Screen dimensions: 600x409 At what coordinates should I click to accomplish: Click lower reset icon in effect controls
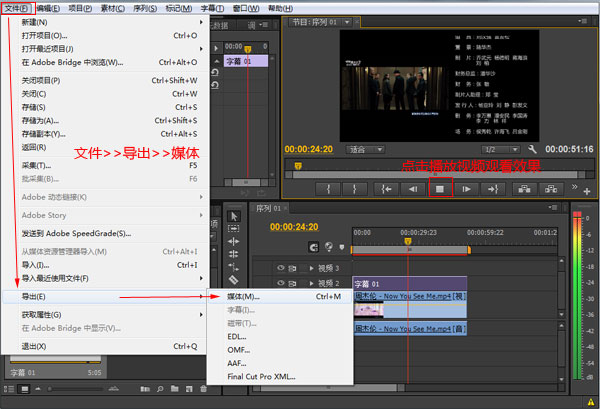tap(215, 85)
